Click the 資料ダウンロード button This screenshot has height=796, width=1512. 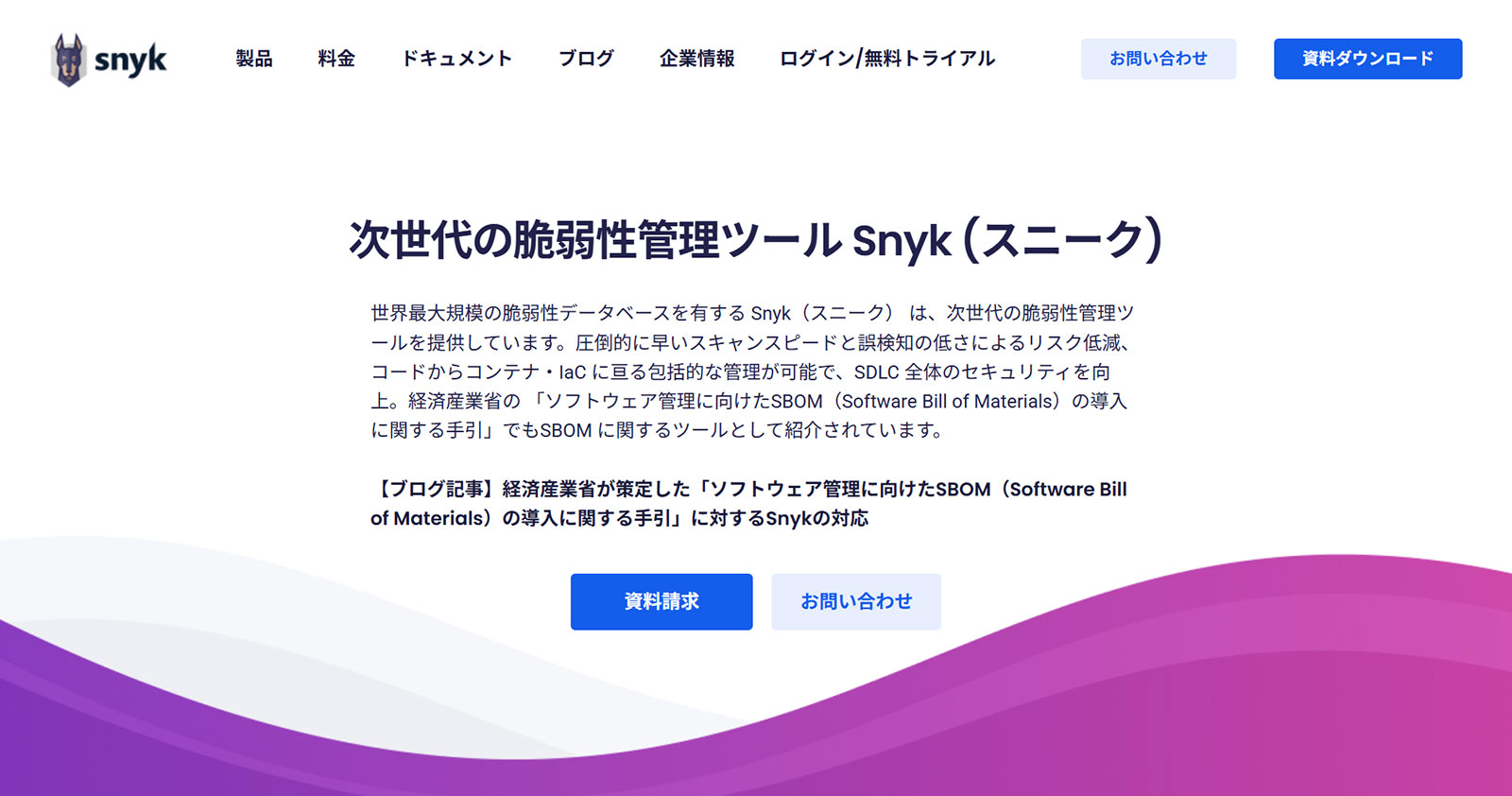1367,59
